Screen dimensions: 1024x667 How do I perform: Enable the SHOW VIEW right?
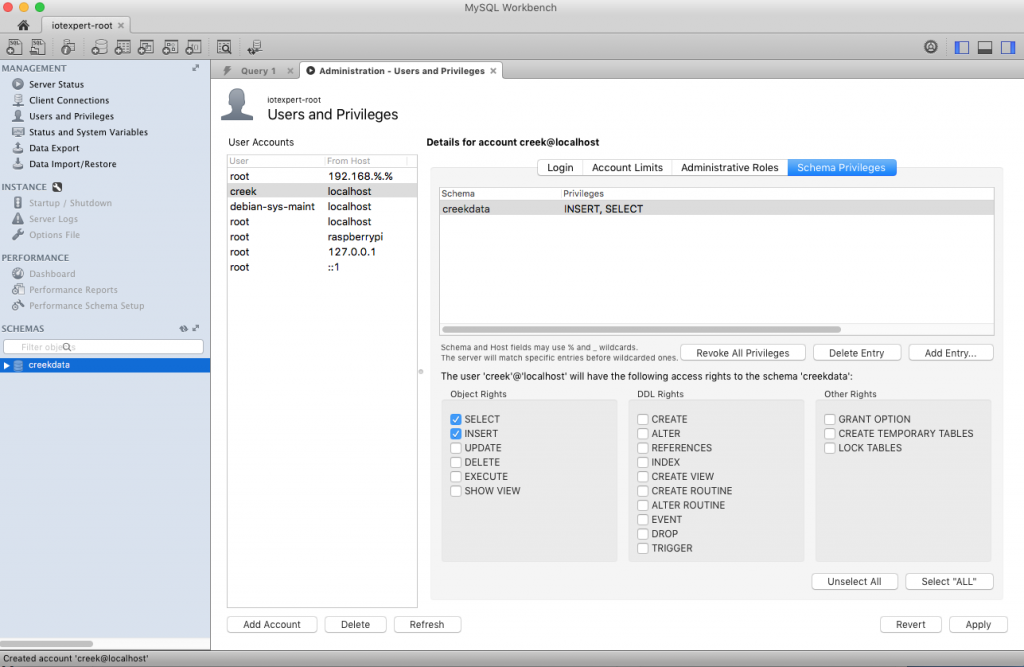pos(456,491)
